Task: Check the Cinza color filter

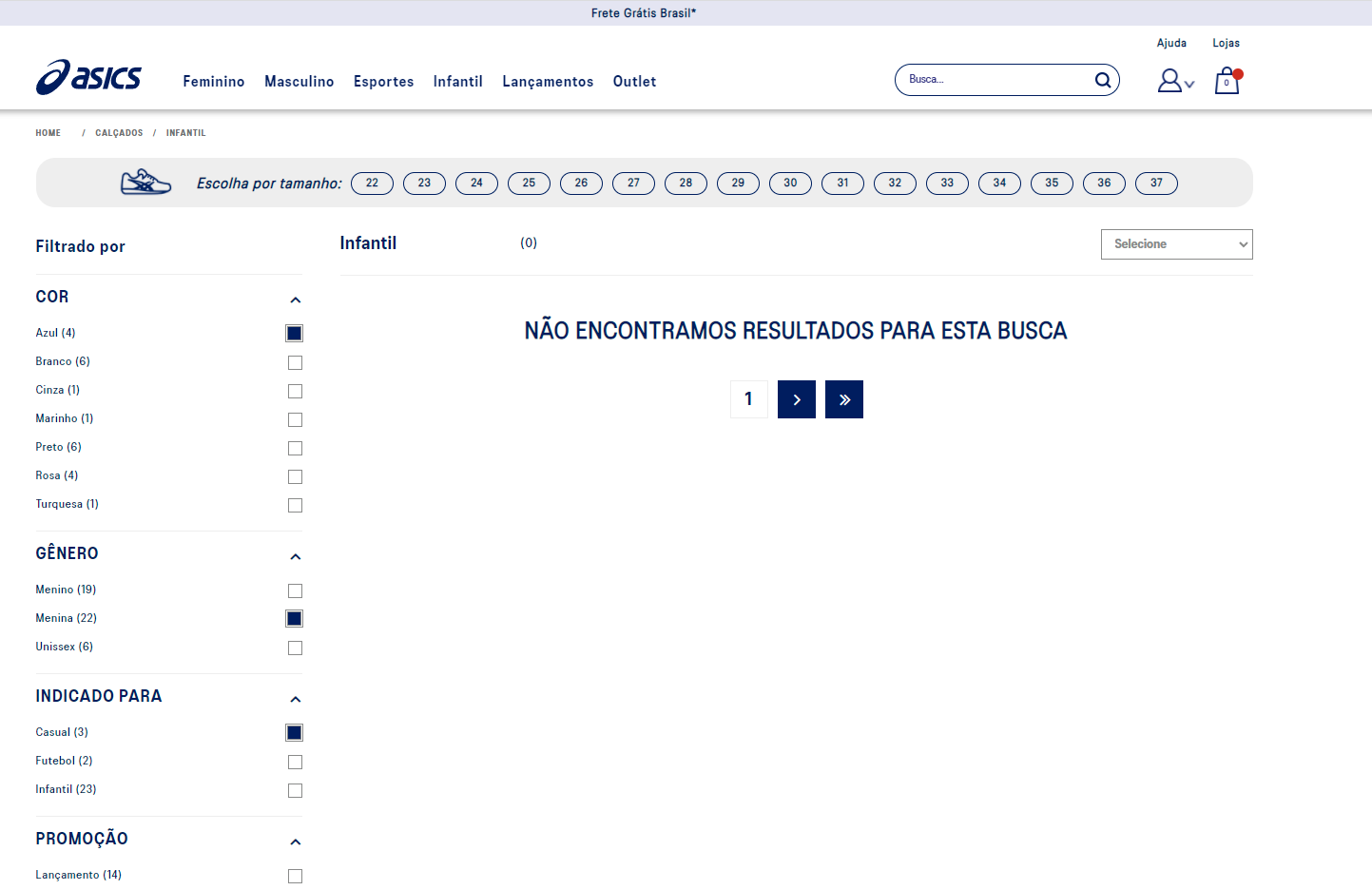Action: pos(295,391)
